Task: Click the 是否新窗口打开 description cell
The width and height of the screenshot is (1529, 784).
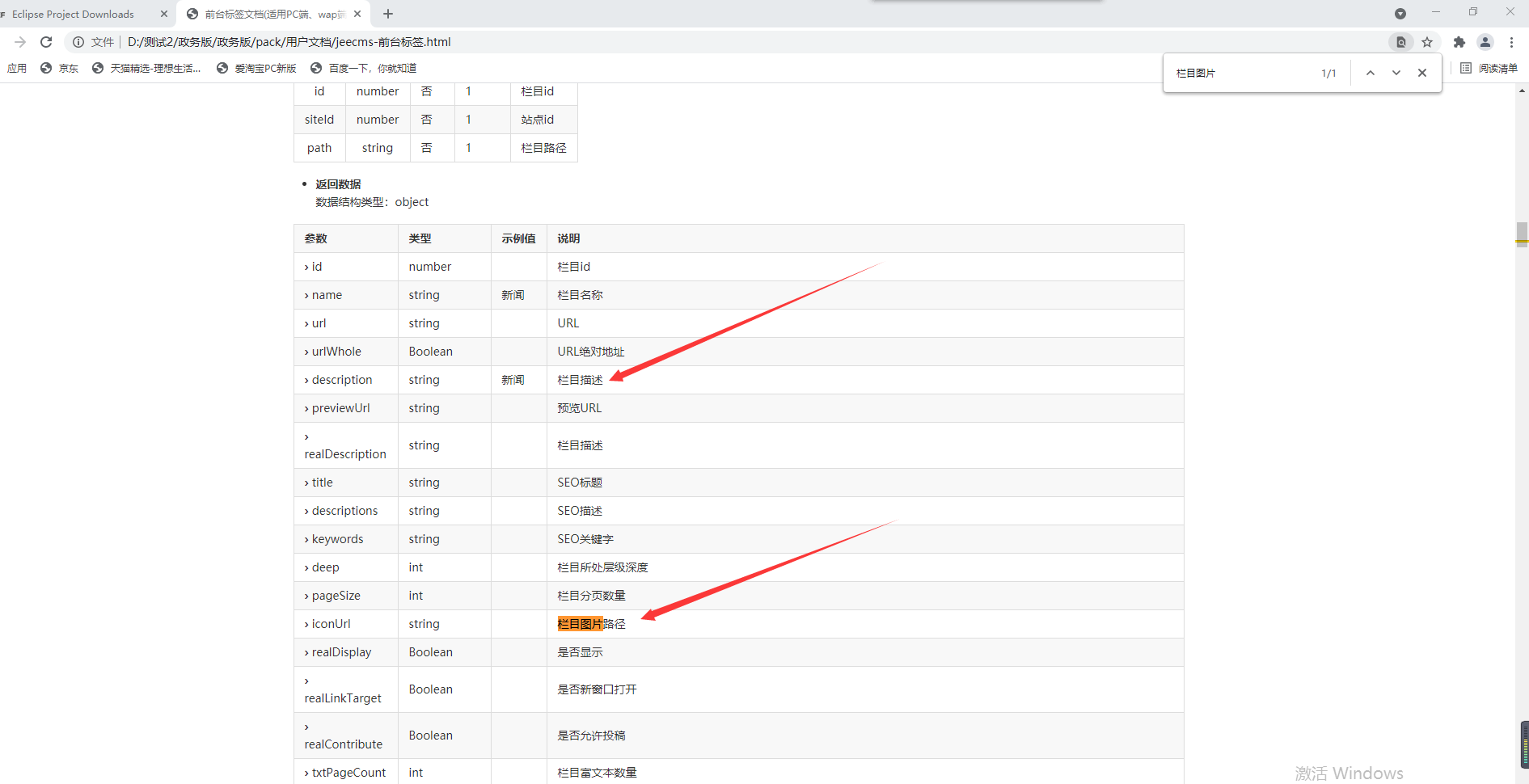Action: [x=865, y=689]
